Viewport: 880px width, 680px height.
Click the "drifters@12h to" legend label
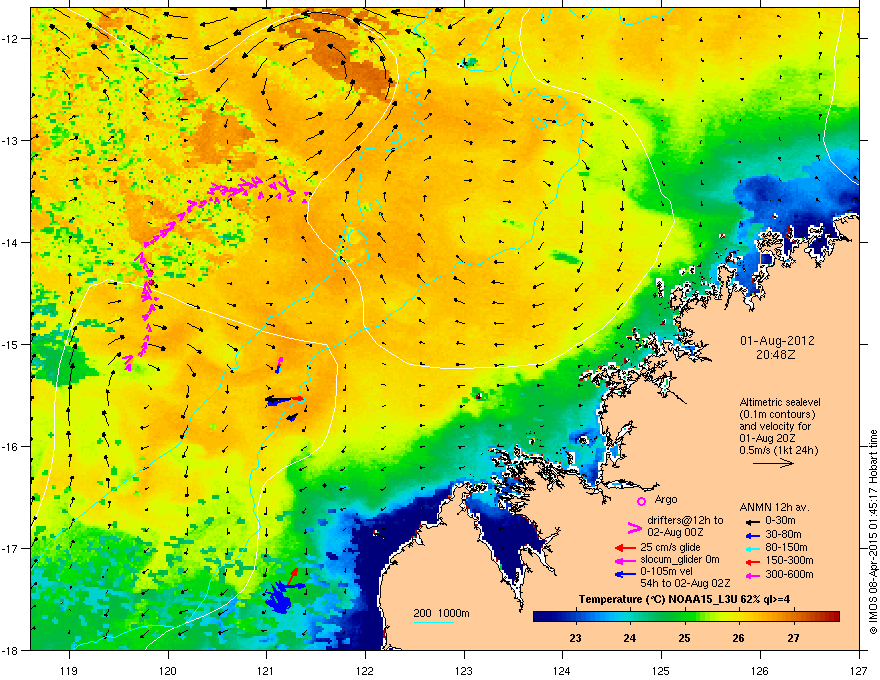[685, 521]
